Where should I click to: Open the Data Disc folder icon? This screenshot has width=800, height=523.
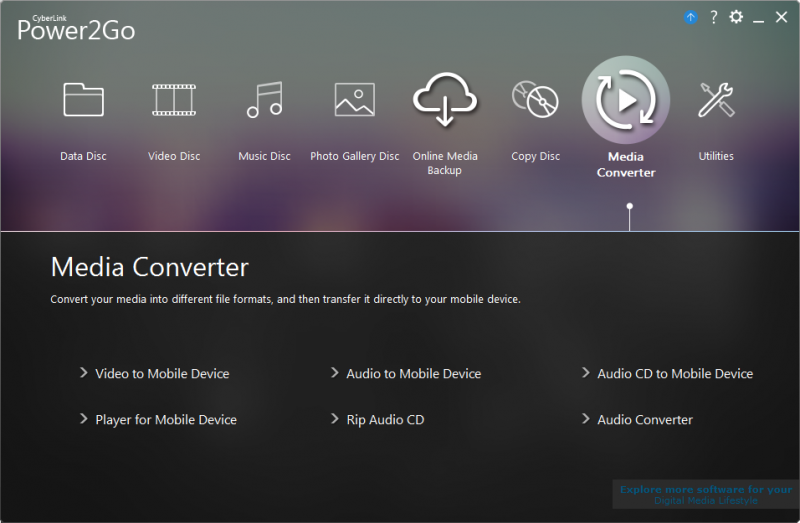[x=83, y=99]
